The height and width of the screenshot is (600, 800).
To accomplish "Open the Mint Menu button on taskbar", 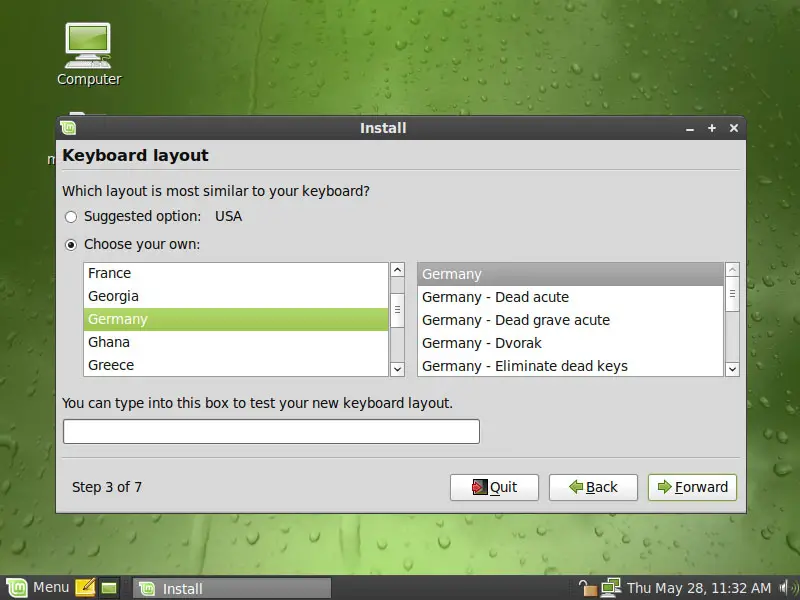I will 37,588.
